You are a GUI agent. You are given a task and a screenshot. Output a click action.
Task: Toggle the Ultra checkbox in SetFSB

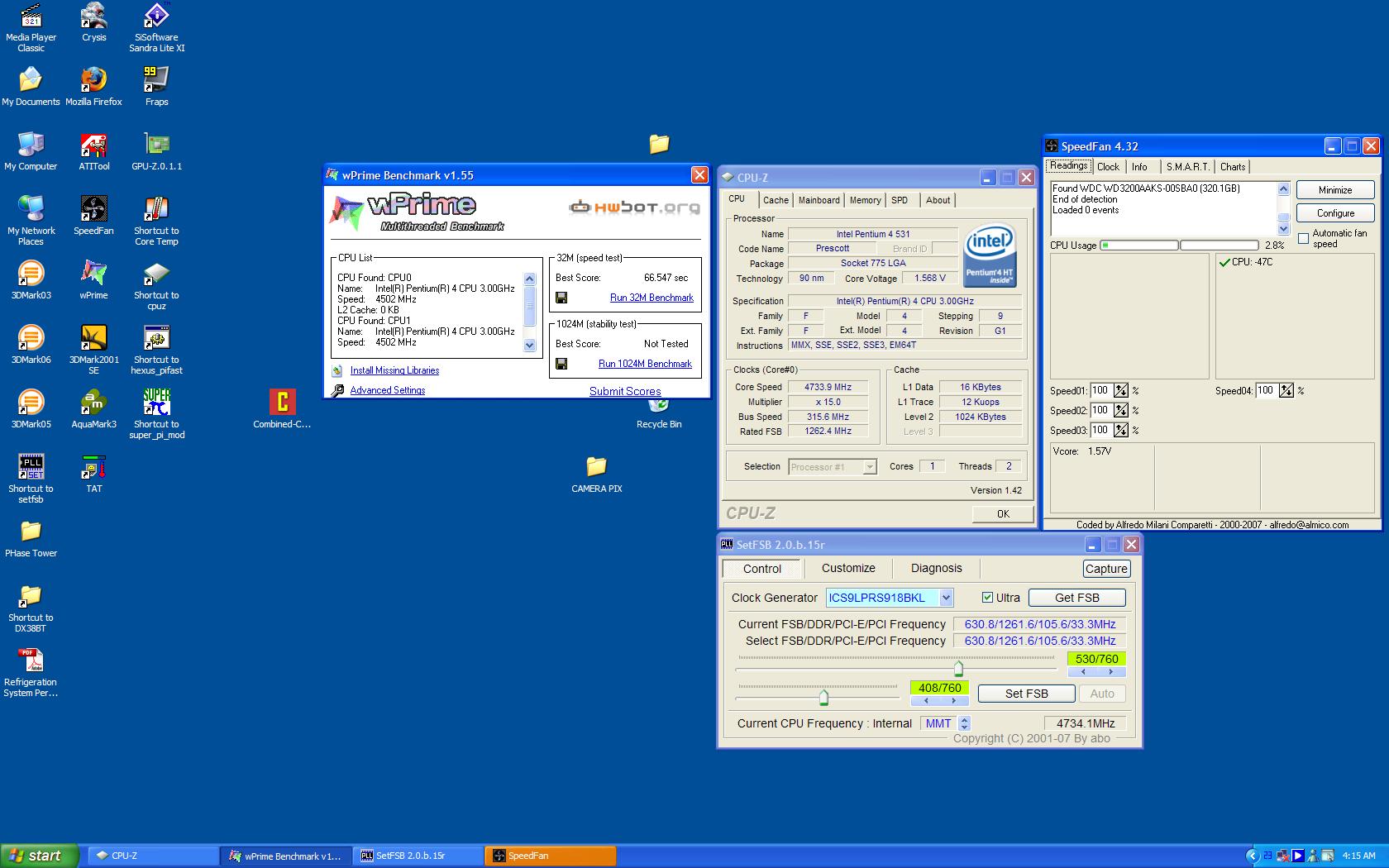tap(987, 598)
